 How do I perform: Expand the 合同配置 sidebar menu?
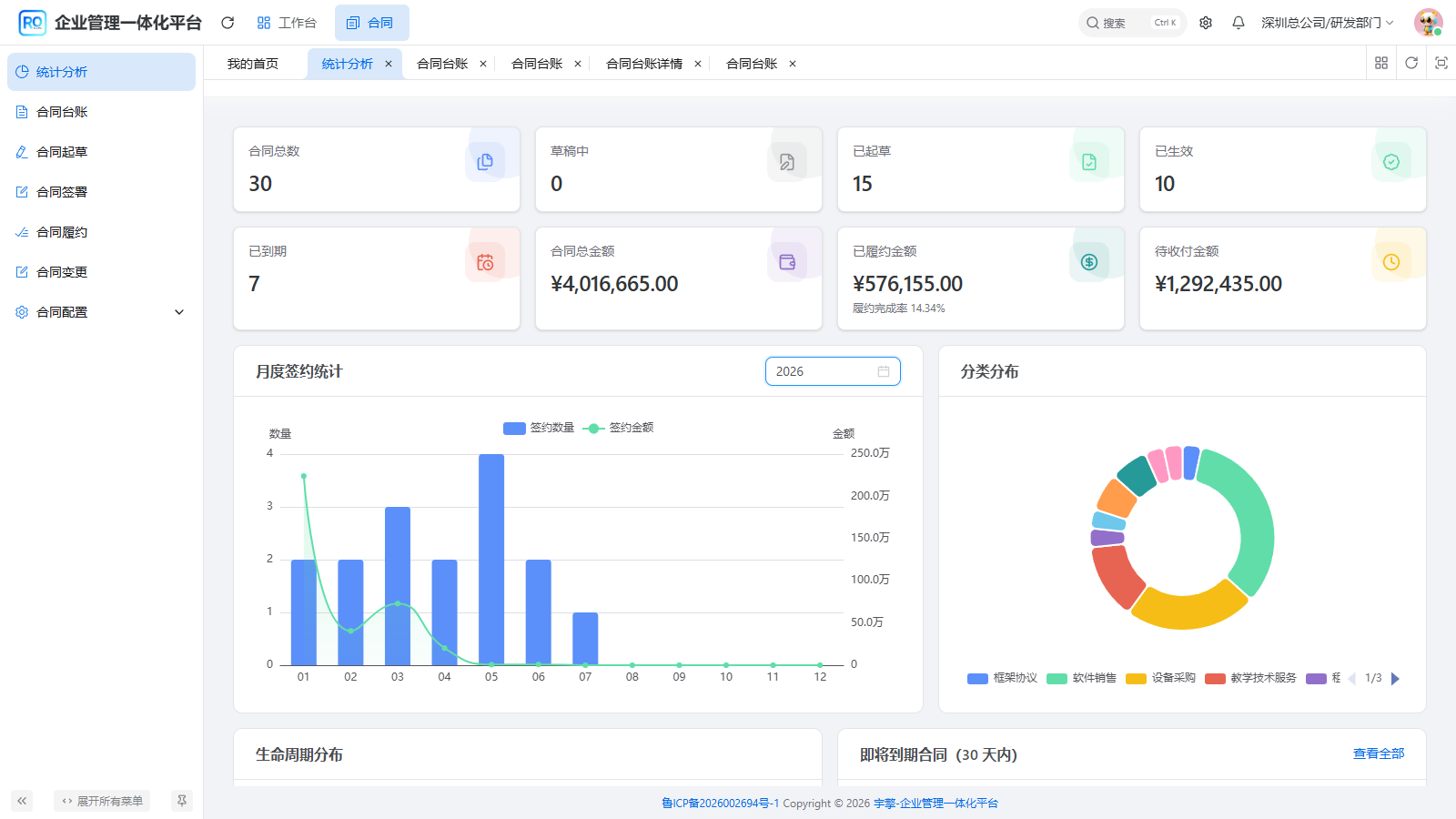point(101,312)
